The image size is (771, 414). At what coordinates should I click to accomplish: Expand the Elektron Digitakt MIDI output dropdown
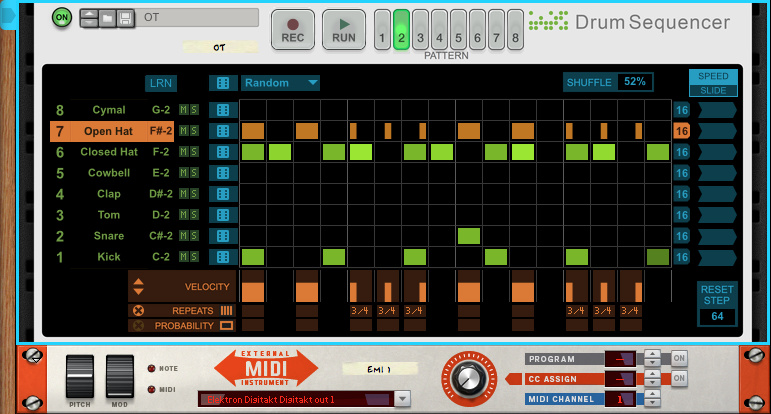(402, 399)
